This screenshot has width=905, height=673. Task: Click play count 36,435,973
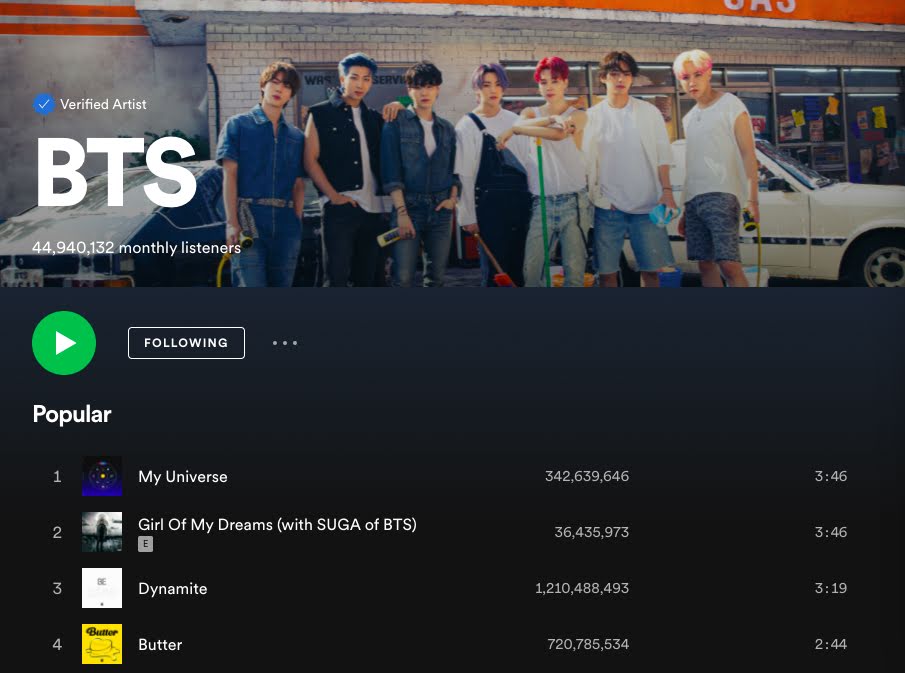[592, 532]
